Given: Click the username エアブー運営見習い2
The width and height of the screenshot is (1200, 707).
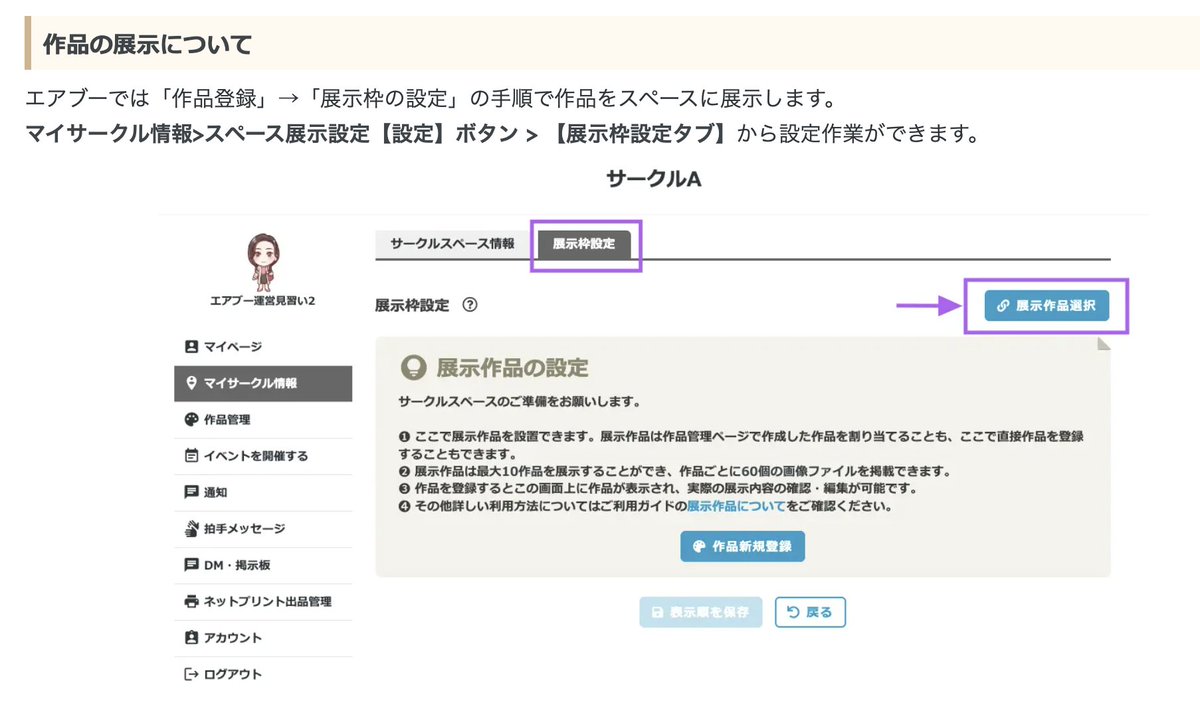Looking at the screenshot, I should point(263,302).
